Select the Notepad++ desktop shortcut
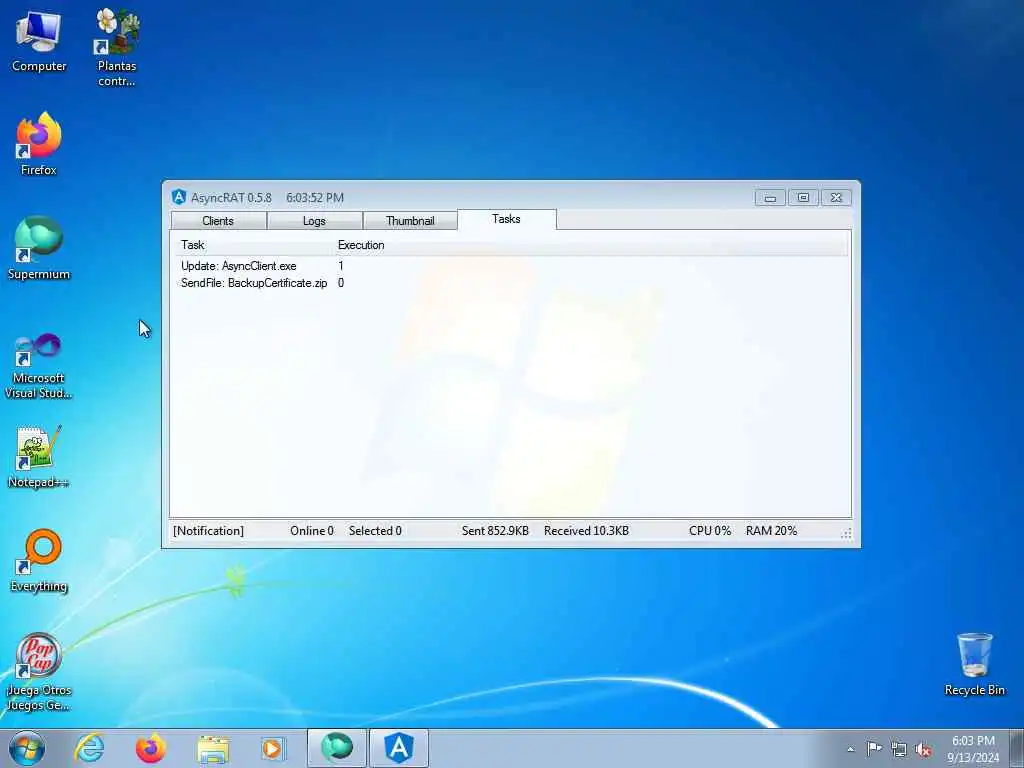 39,456
